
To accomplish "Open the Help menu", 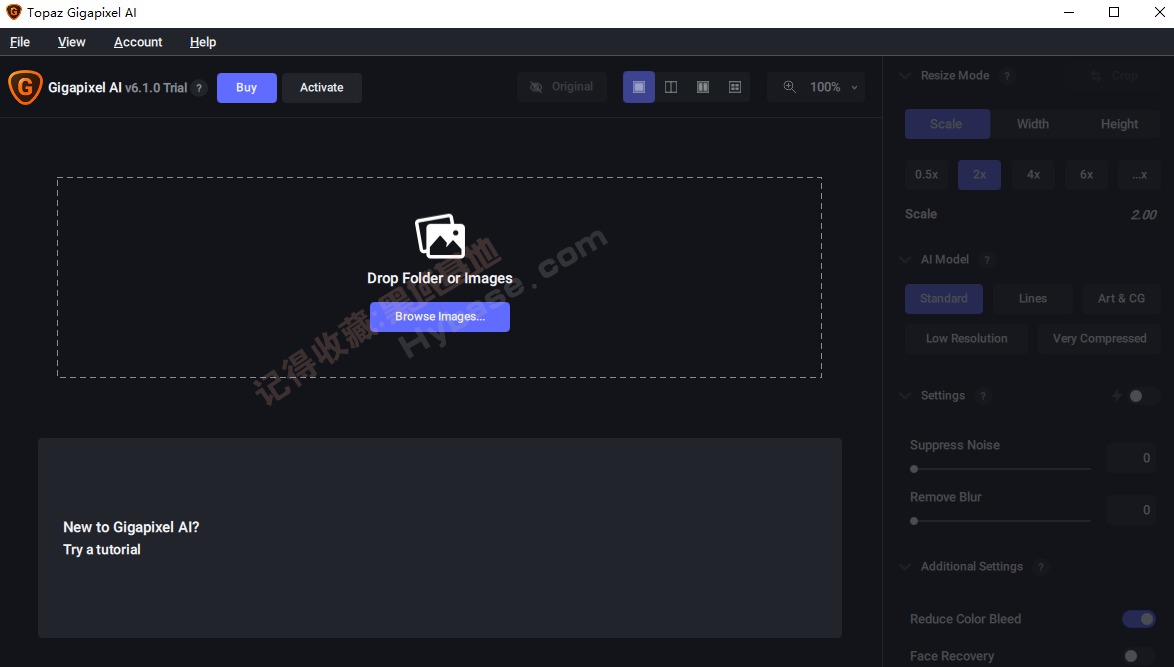I will 203,42.
